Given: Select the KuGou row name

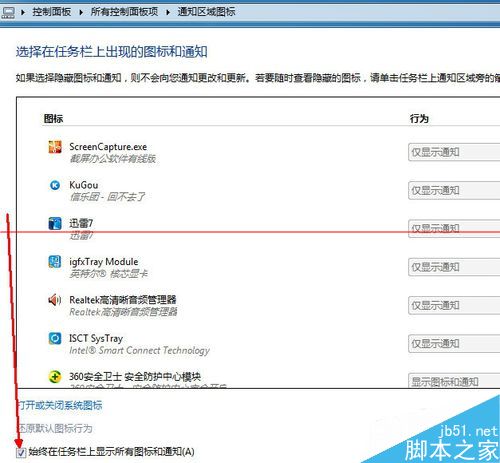Looking at the screenshot, I should [84, 185].
